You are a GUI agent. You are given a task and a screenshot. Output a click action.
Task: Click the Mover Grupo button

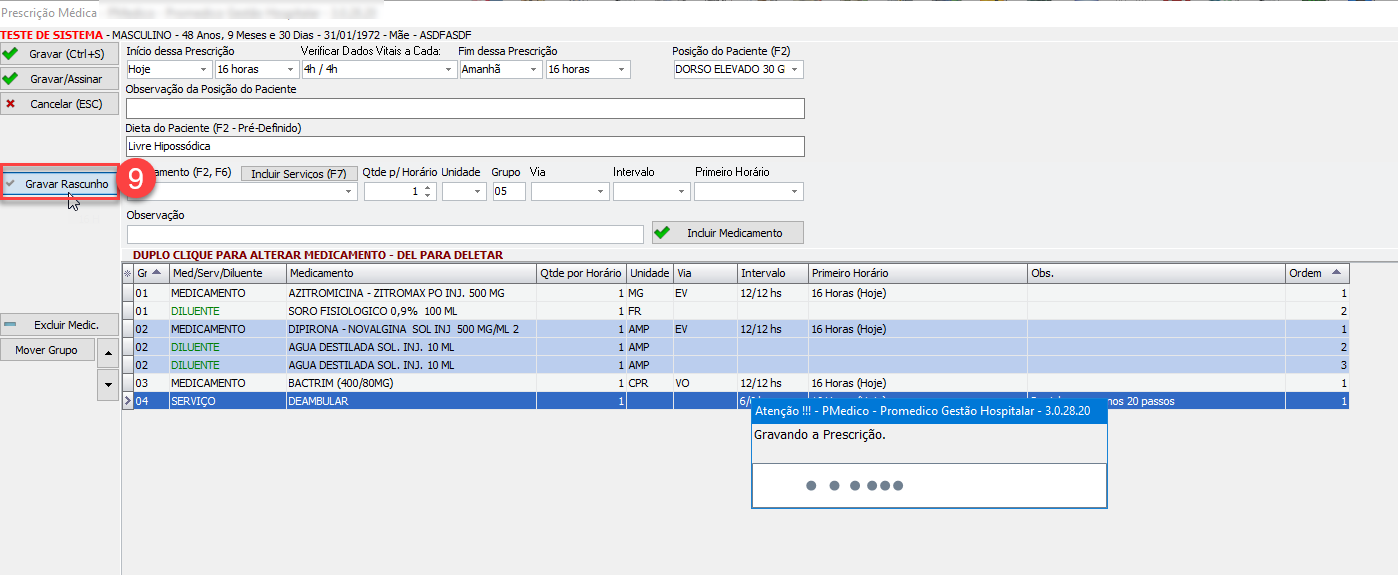pyautogui.click(x=48, y=350)
